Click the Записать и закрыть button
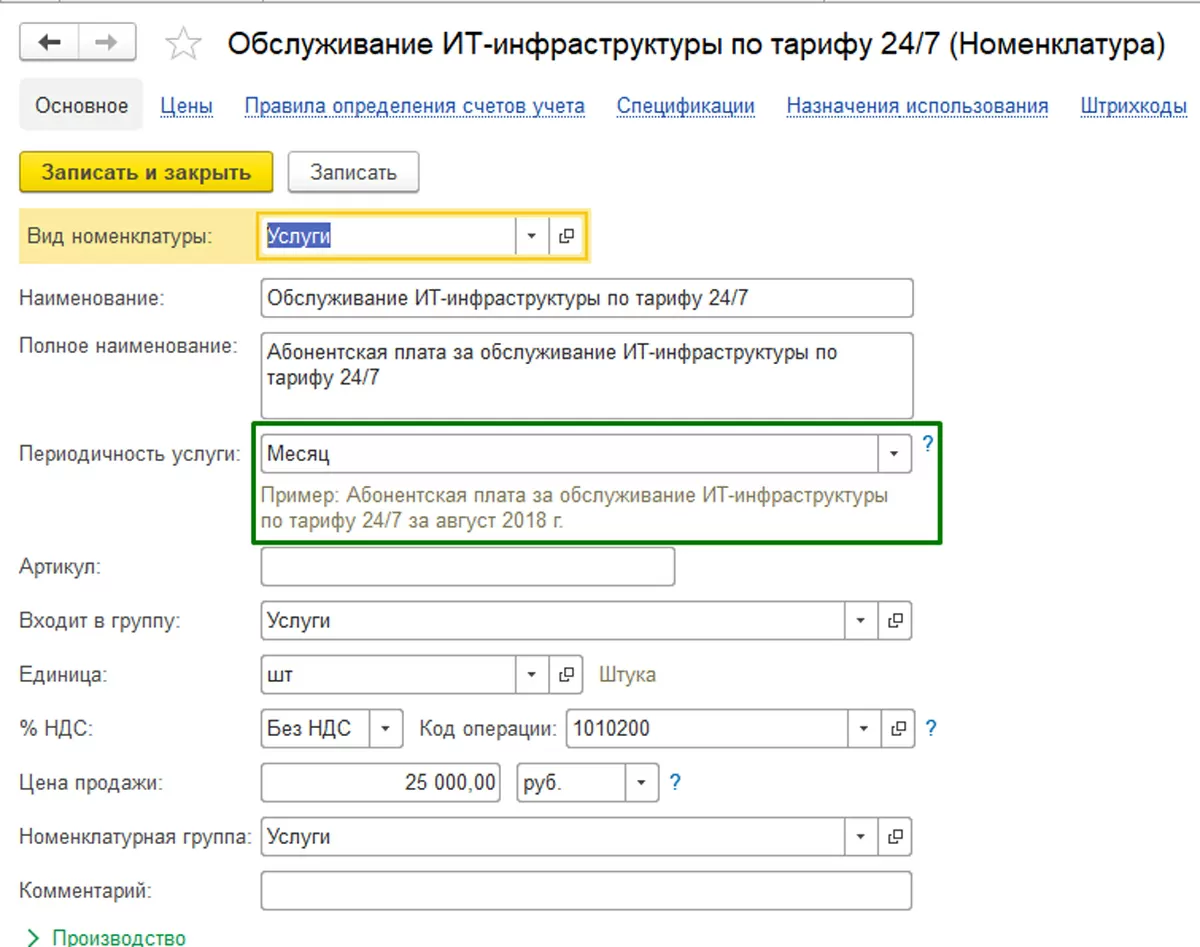Screen dimensions: 1200x947 click(x=146, y=172)
